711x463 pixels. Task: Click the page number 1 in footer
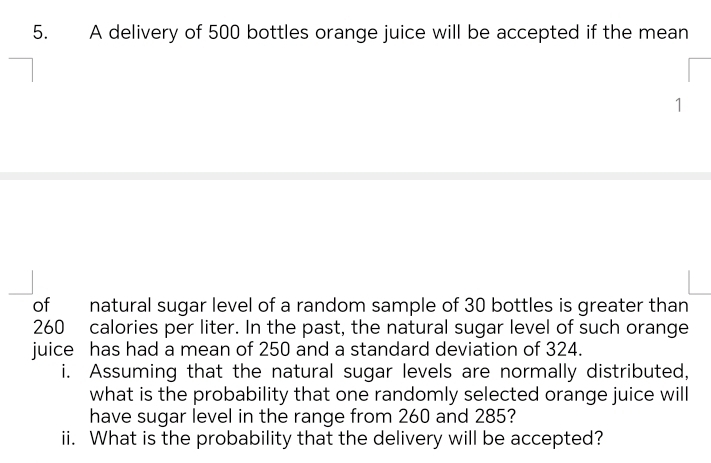678,105
